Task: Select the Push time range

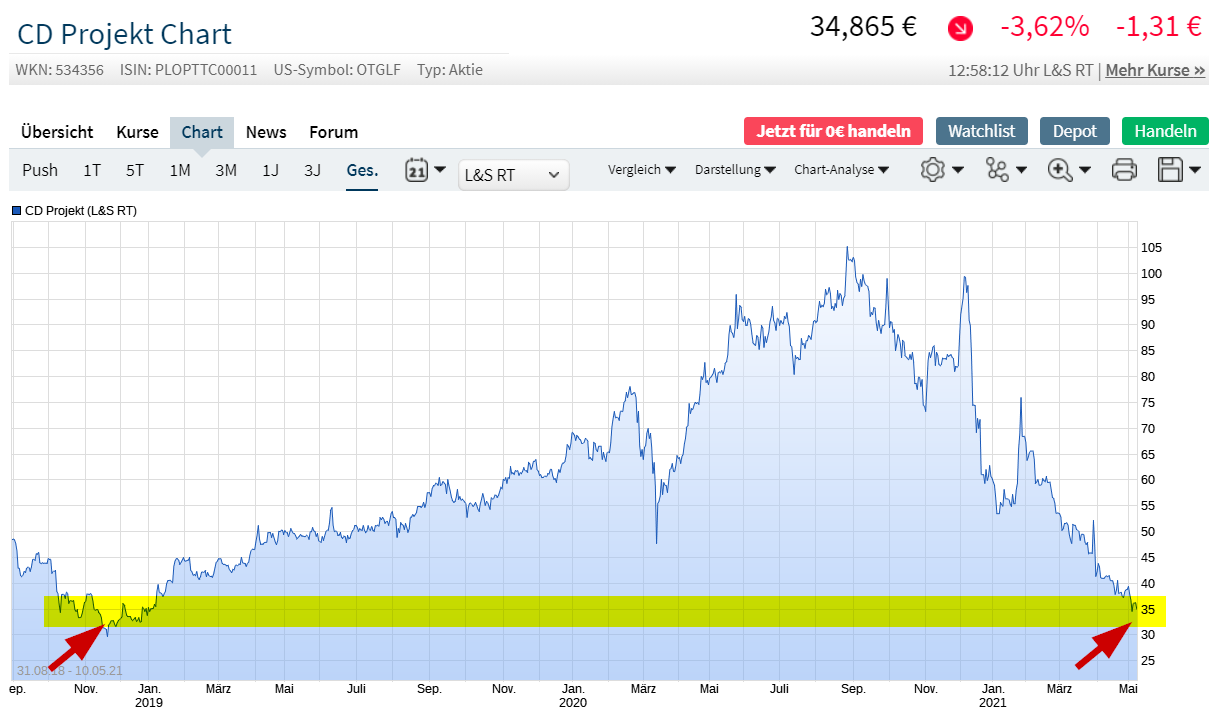Action: 40,170
